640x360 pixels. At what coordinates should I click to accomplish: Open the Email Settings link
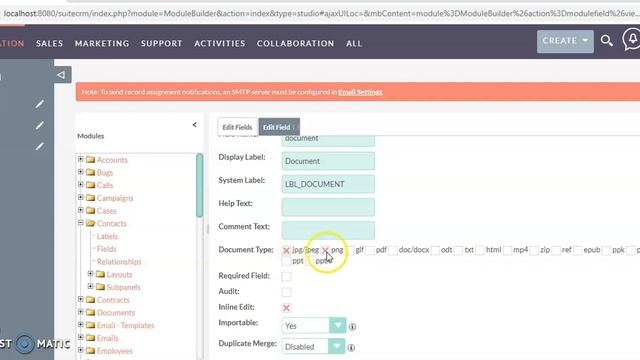click(x=360, y=92)
